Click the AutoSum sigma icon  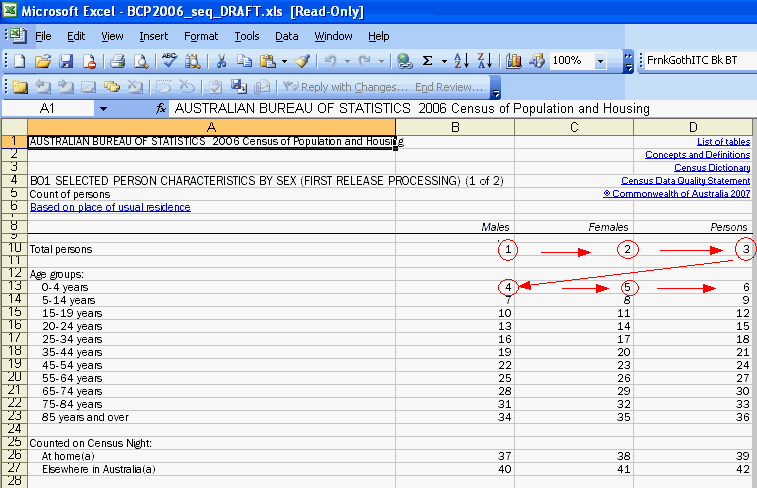click(x=428, y=61)
